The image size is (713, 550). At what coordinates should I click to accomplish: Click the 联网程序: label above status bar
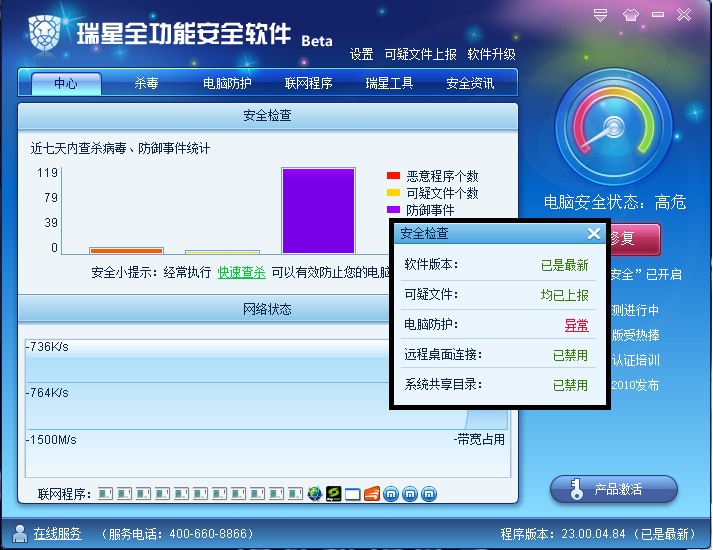65,494
